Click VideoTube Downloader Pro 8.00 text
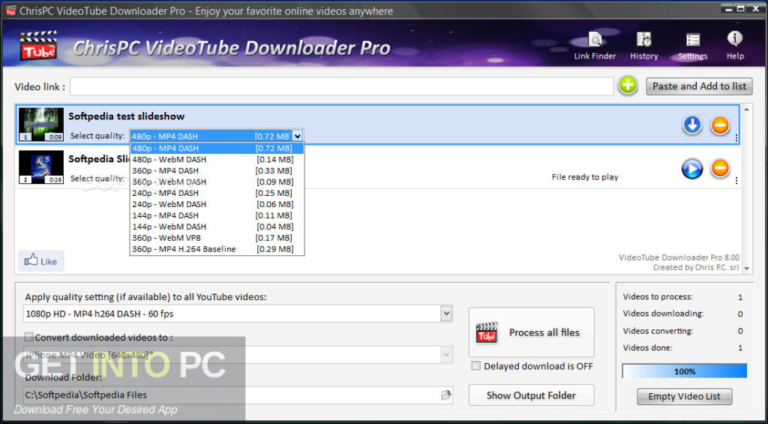This screenshot has width=768, height=424. (x=679, y=258)
